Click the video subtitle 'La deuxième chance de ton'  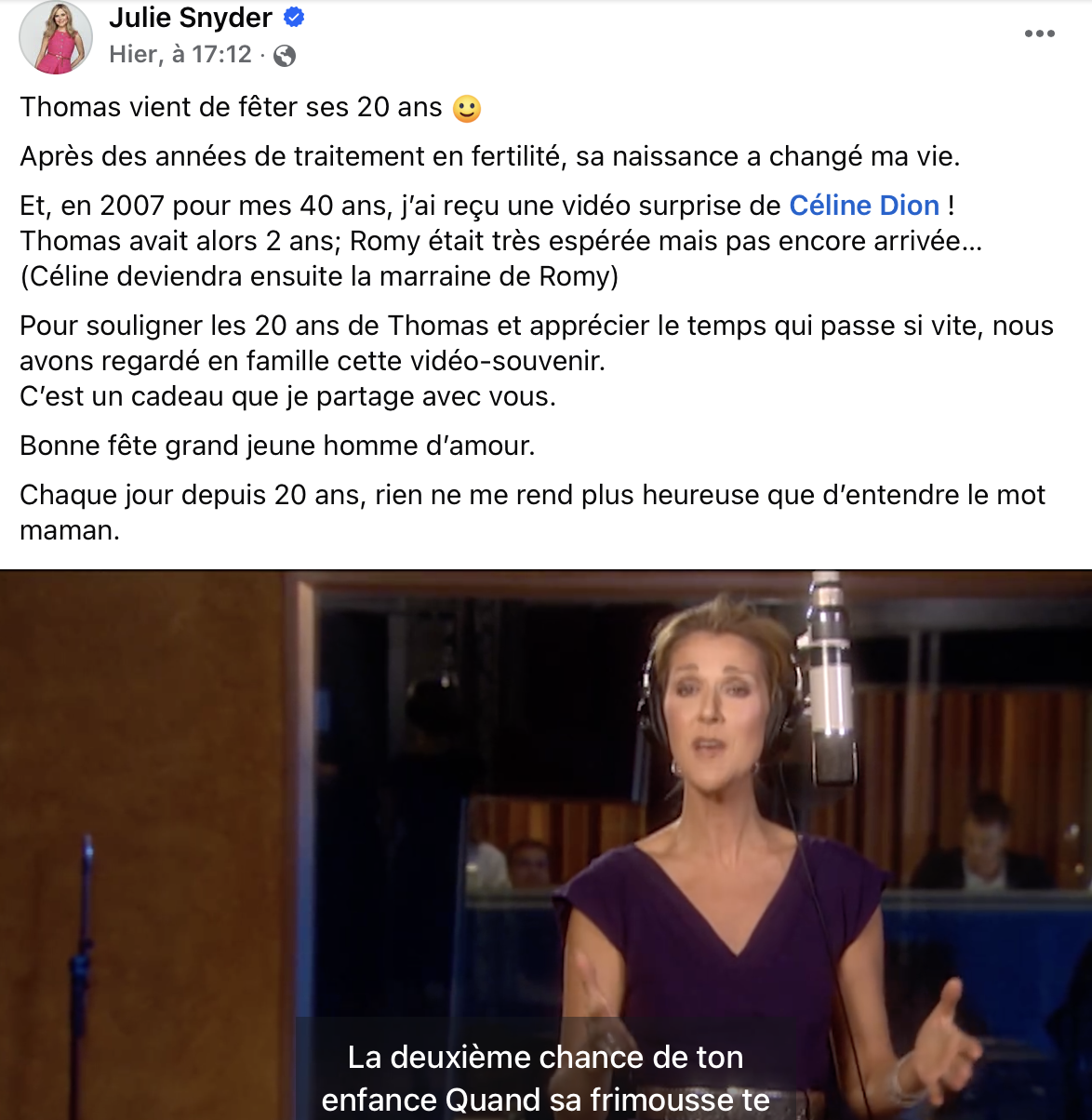[546, 1057]
